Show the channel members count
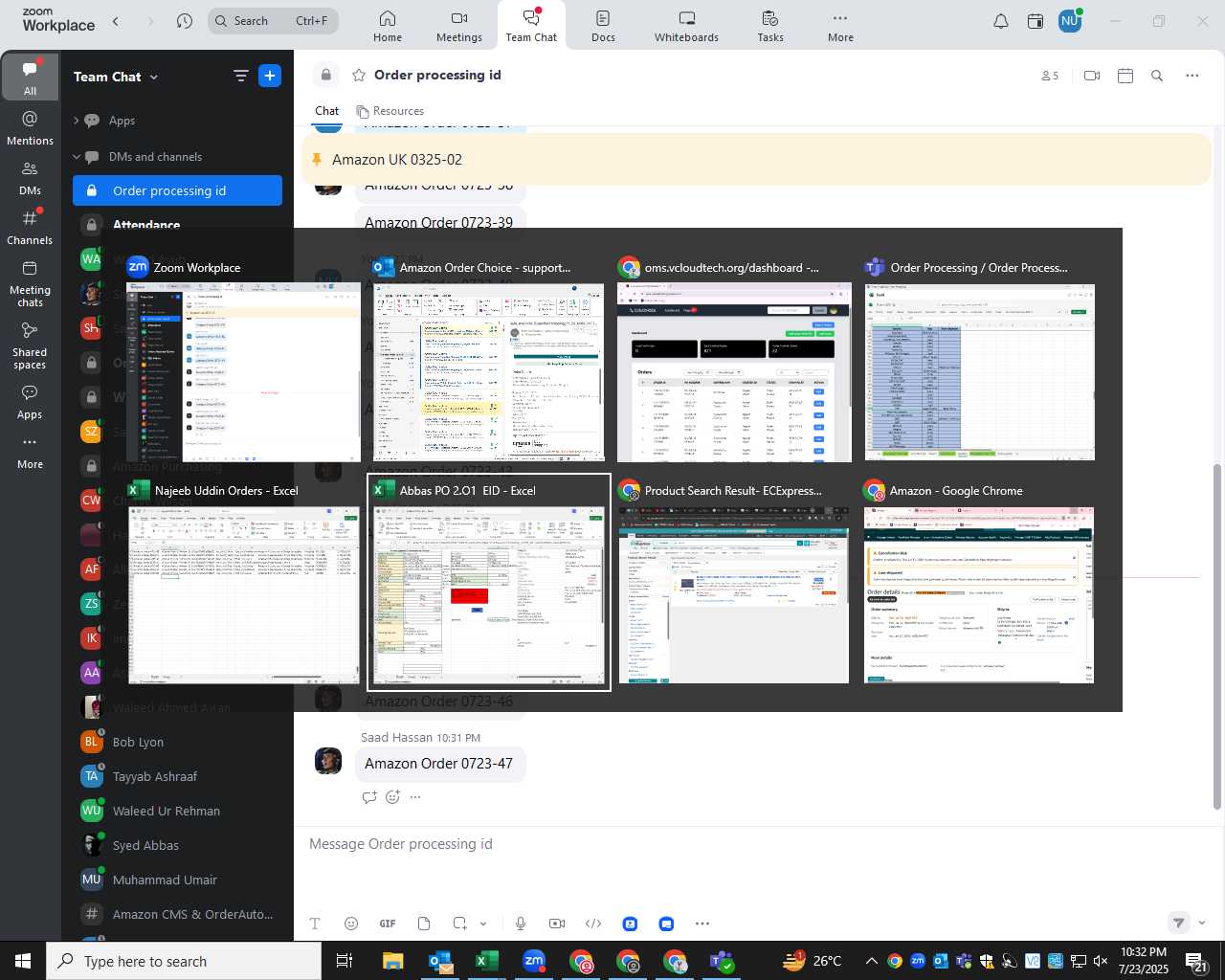Viewport: 1225px width, 980px height. [x=1050, y=76]
